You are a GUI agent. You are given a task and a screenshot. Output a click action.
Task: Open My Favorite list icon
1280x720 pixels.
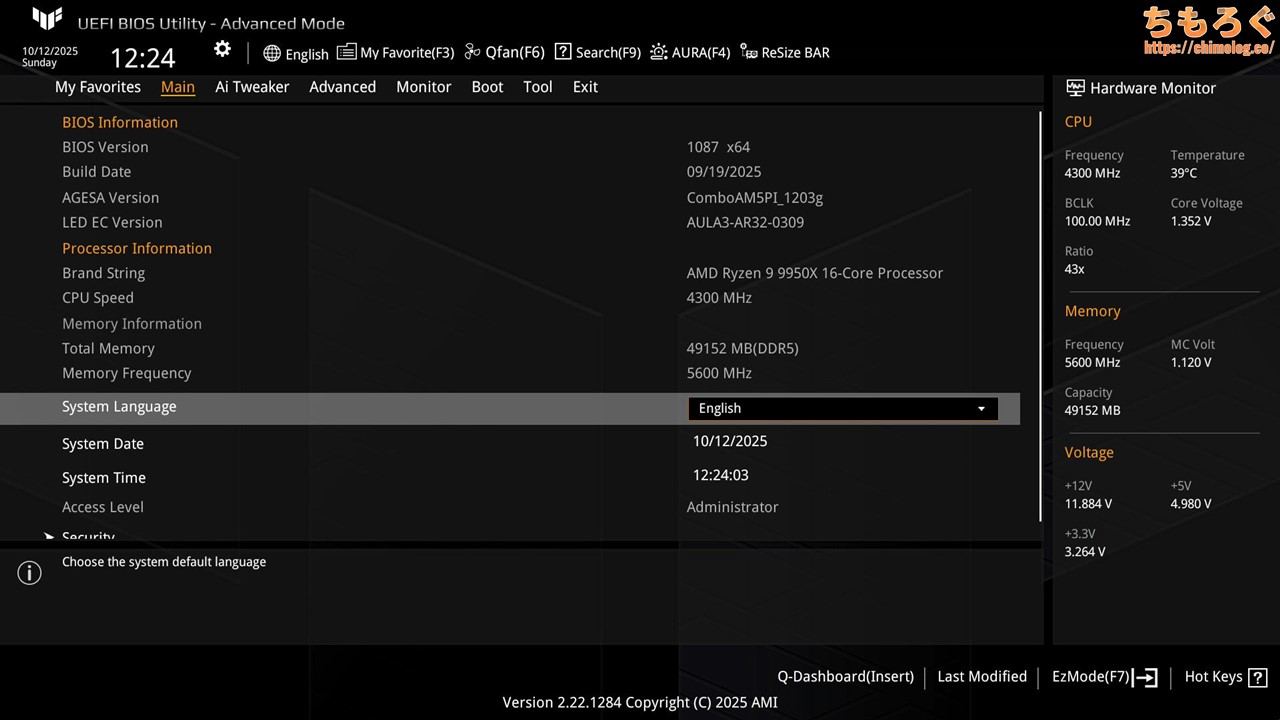(x=346, y=52)
